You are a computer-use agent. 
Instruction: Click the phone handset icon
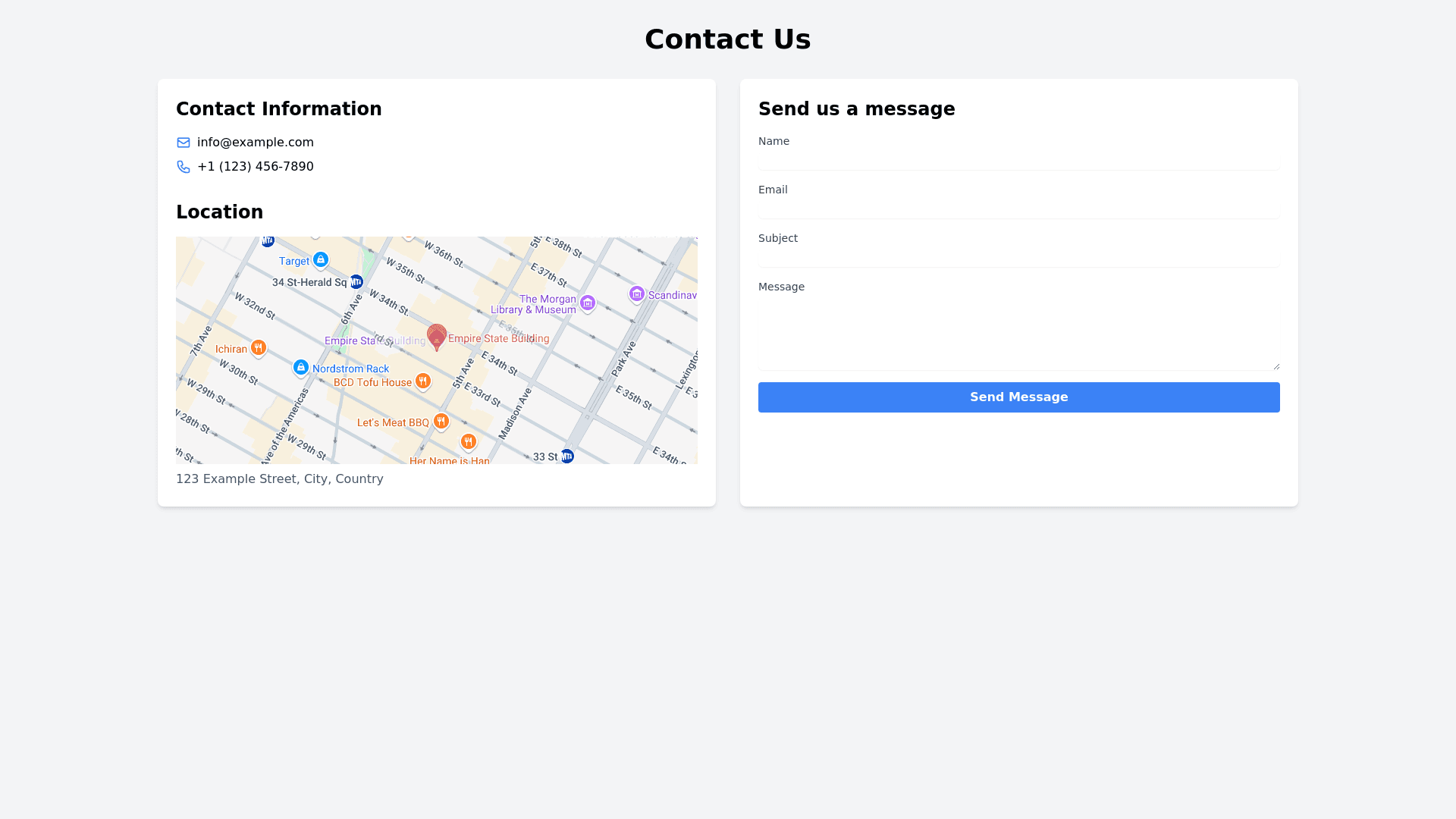point(184,167)
